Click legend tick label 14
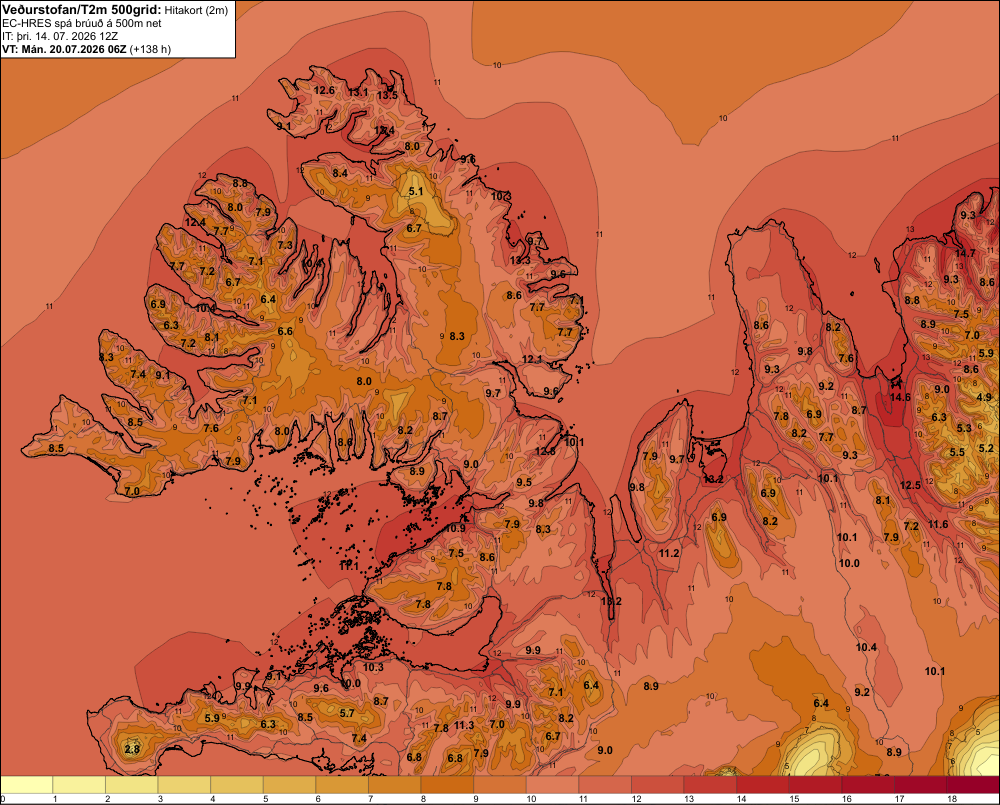This screenshot has height=805, width=1000. click(x=740, y=799)
